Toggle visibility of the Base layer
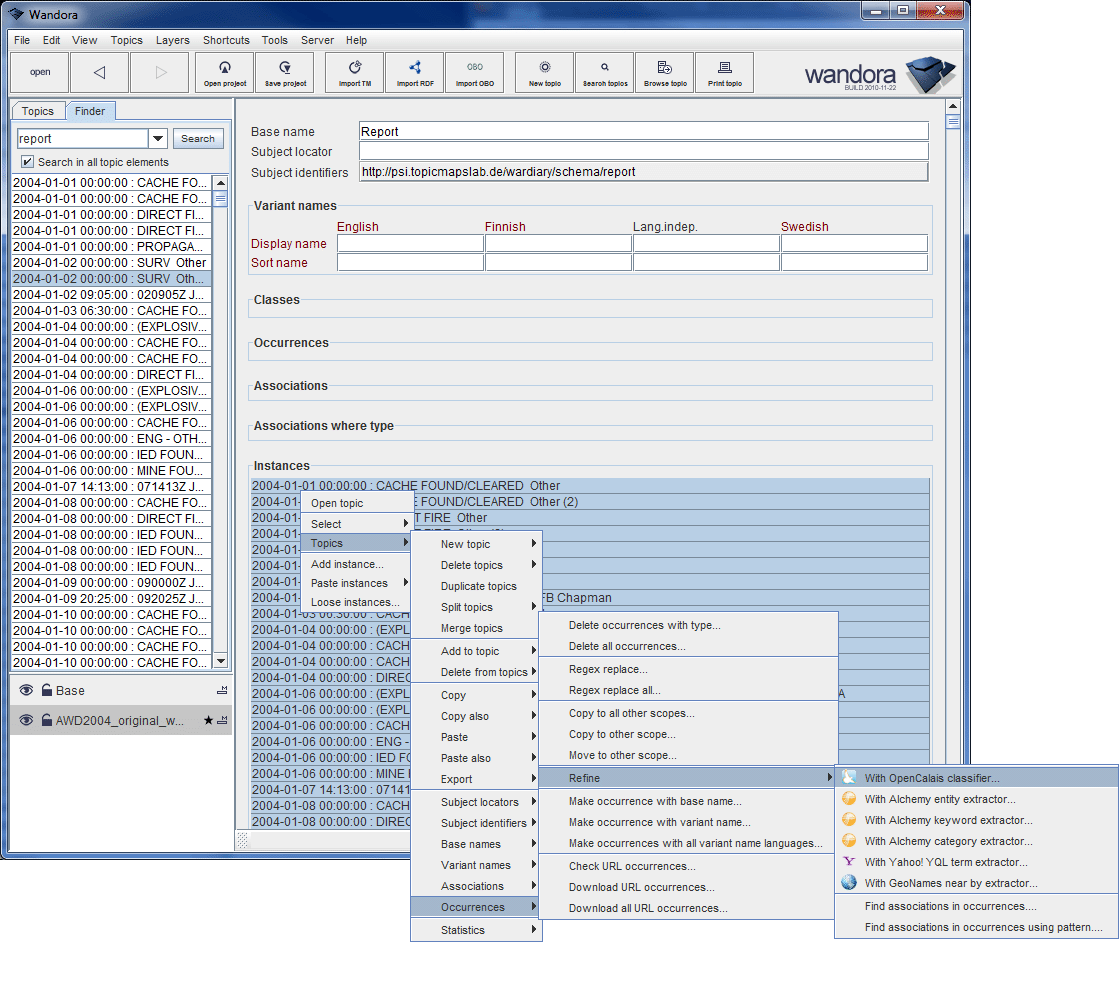 (26, 690)
